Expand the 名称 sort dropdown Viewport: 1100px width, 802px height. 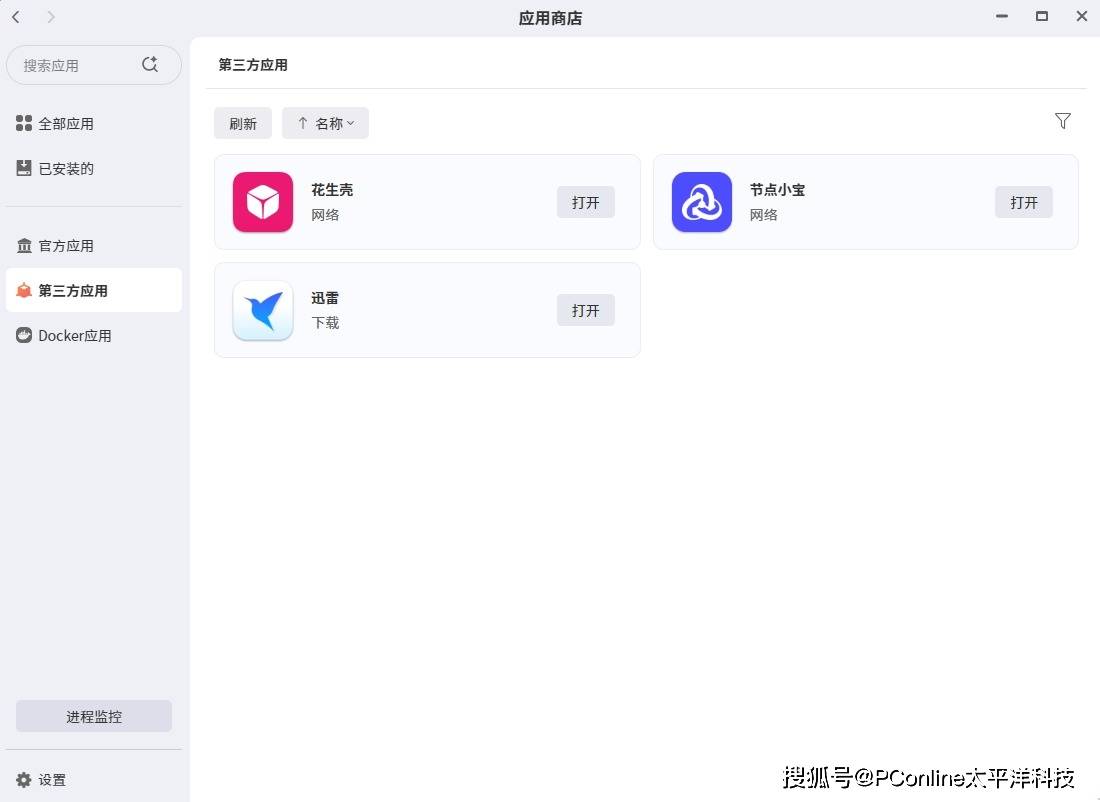pyautogui.click(x=336, y=123)
